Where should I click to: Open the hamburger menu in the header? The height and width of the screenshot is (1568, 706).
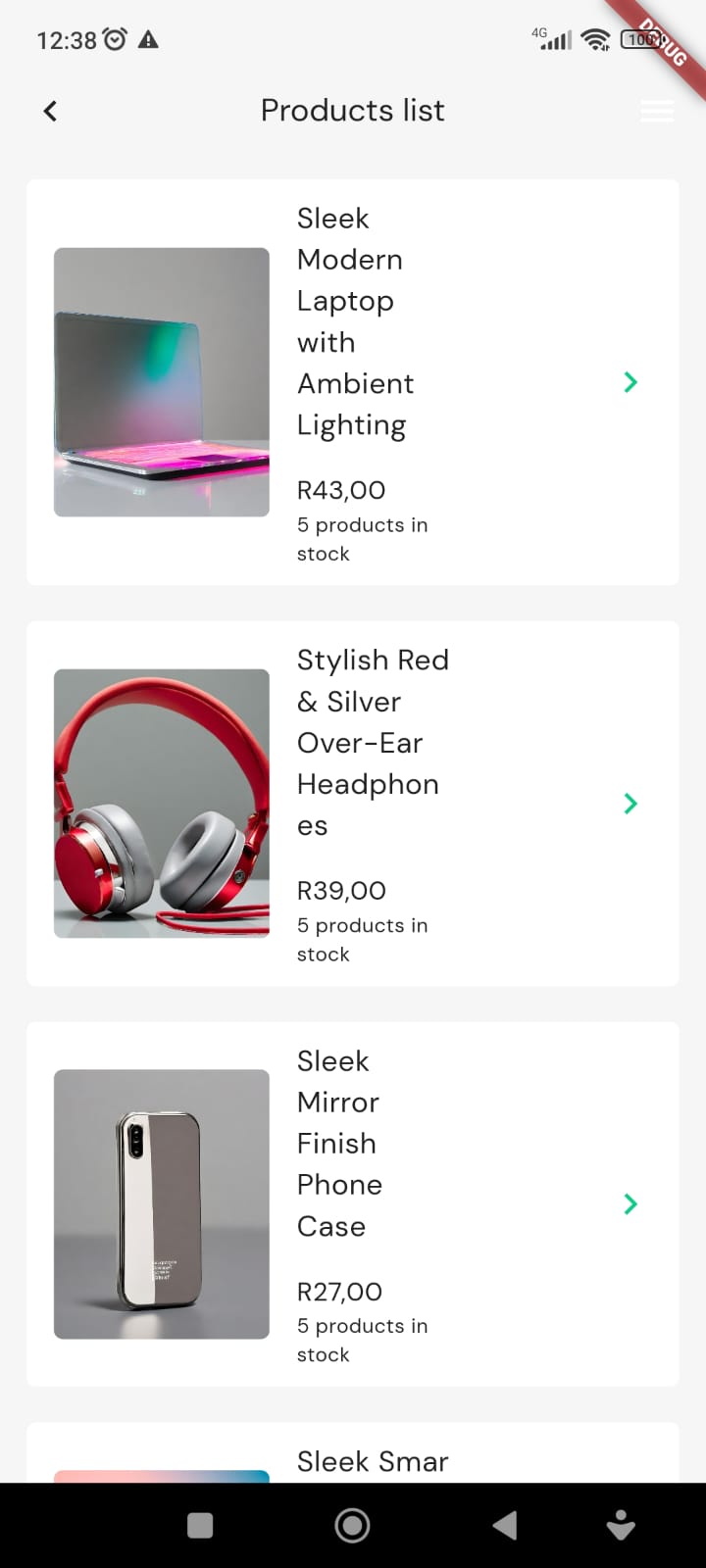click(x=656, y=112)
